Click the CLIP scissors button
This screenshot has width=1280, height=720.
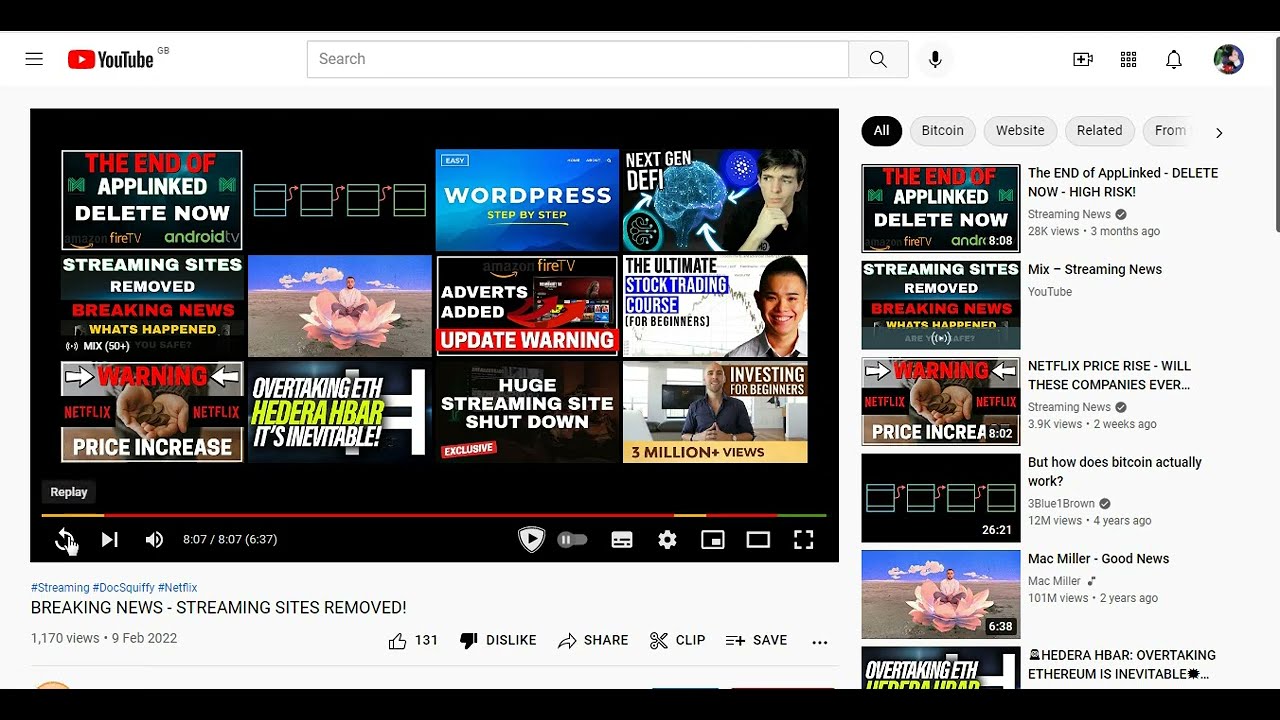coord(677,641)
